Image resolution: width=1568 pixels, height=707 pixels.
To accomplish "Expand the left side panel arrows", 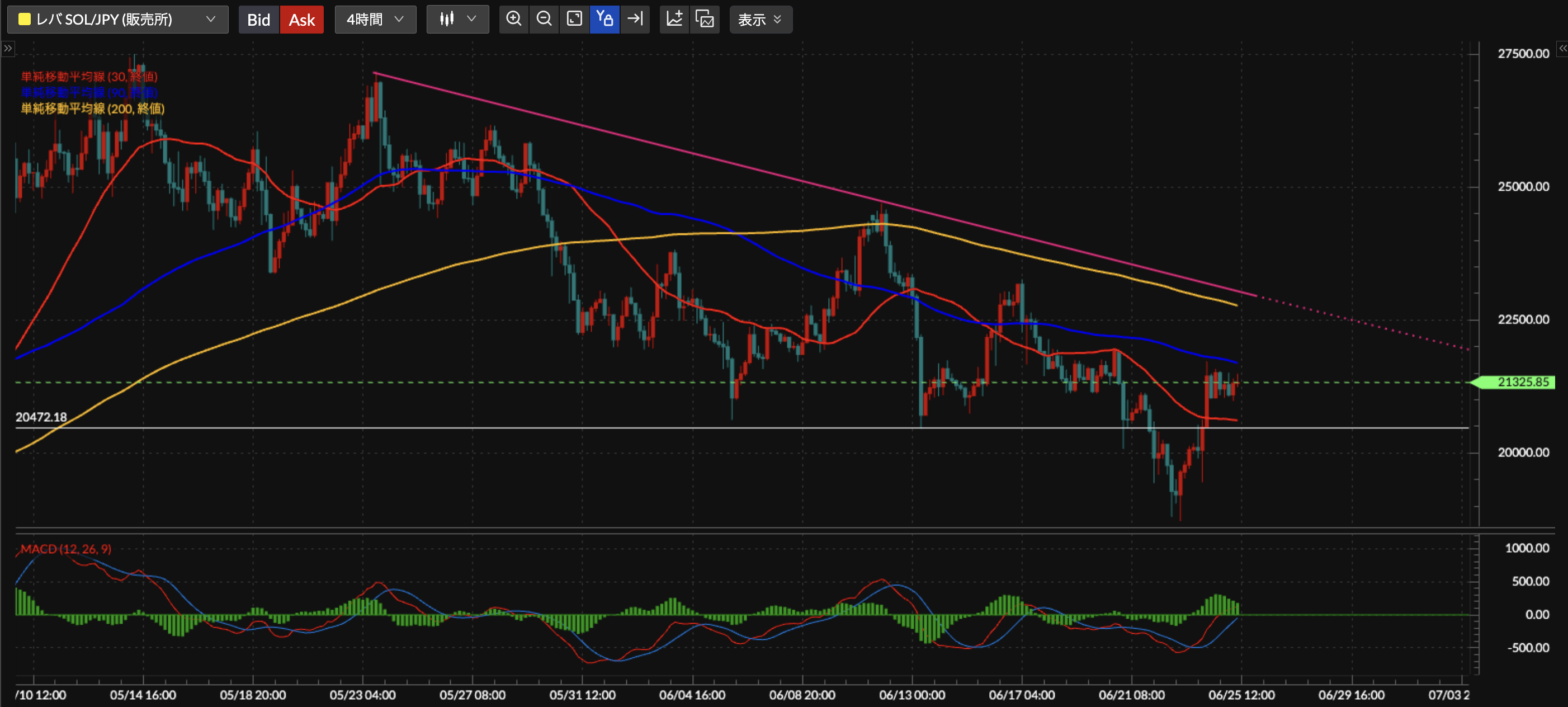I will pyautogui.click(x=7, y=48).
